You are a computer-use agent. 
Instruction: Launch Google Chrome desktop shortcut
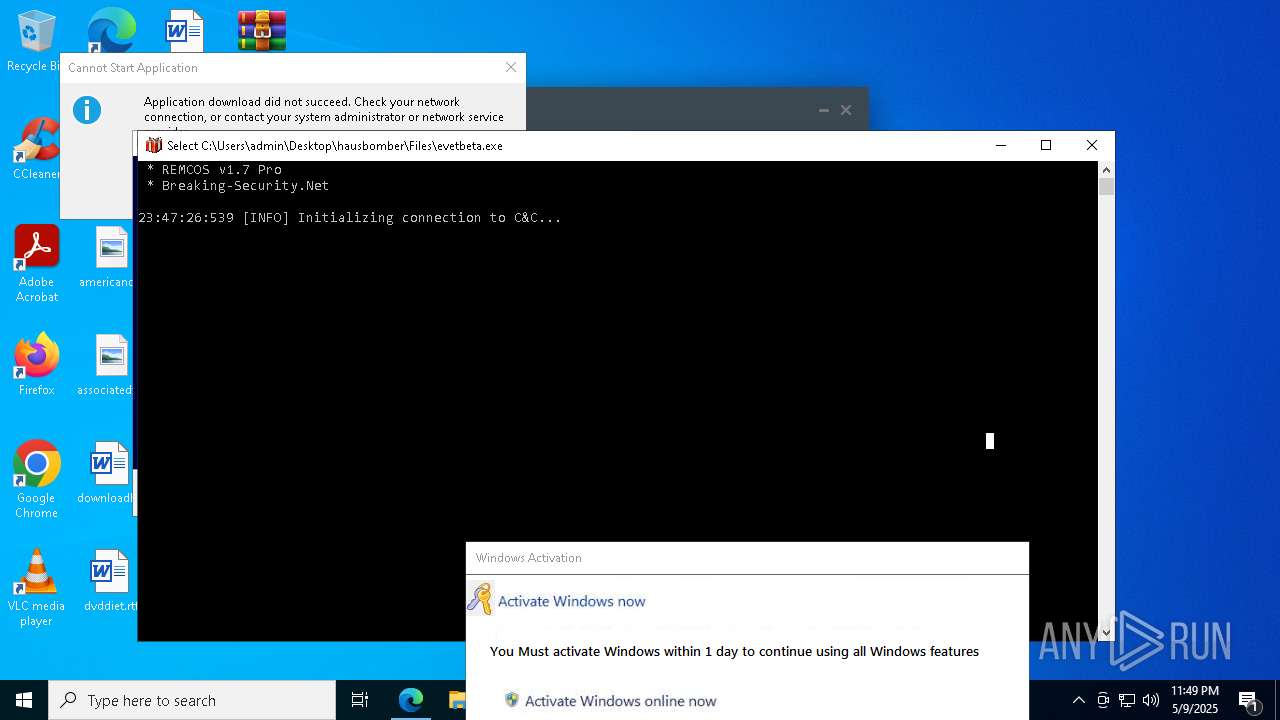pos(36,481)
